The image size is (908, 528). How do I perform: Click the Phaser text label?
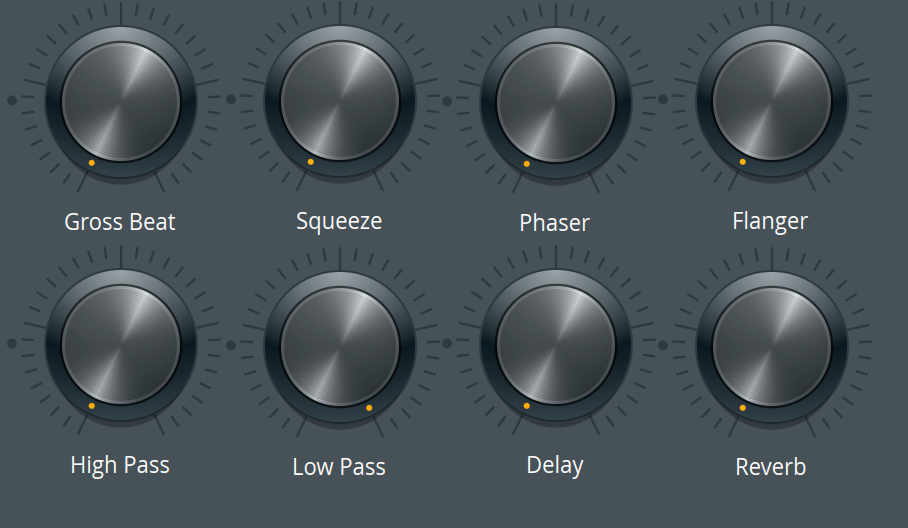[x=555, y=223]
